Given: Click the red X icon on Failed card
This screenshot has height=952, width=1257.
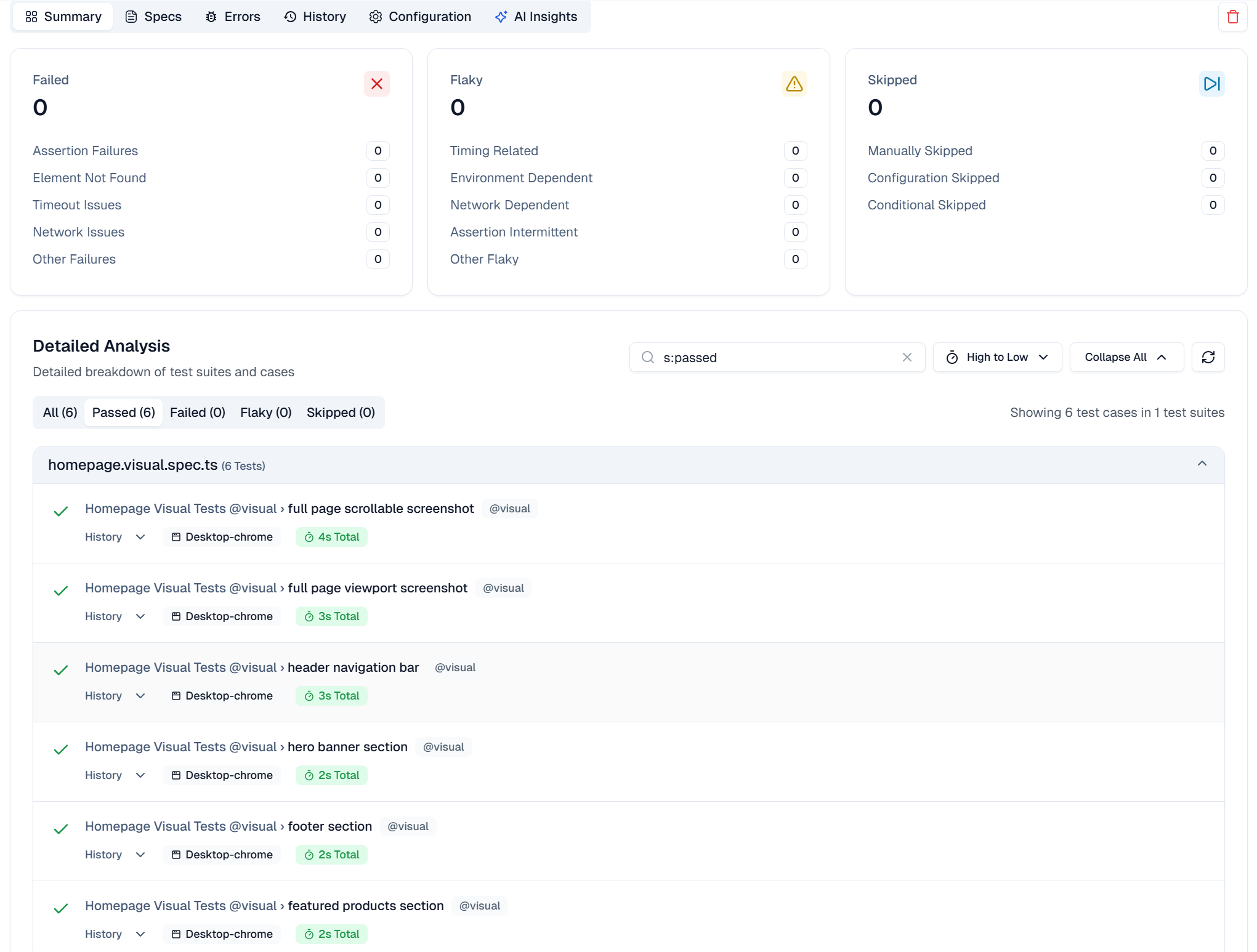Looking at the screenshot, I should coord(377,84).
